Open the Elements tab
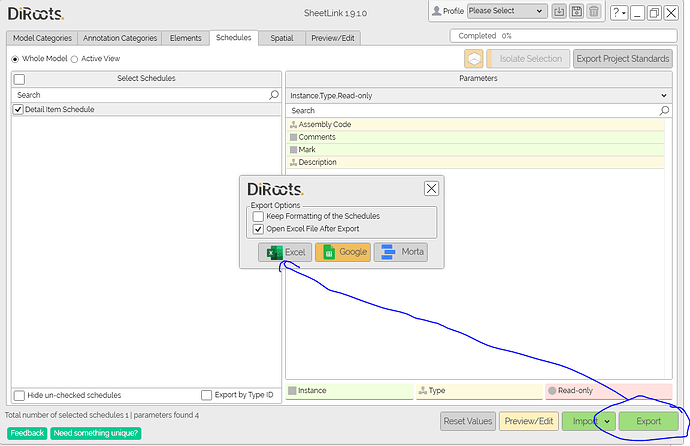Image resolution: width=690 pixels, height=446 pixels. (x=185, y=38)
